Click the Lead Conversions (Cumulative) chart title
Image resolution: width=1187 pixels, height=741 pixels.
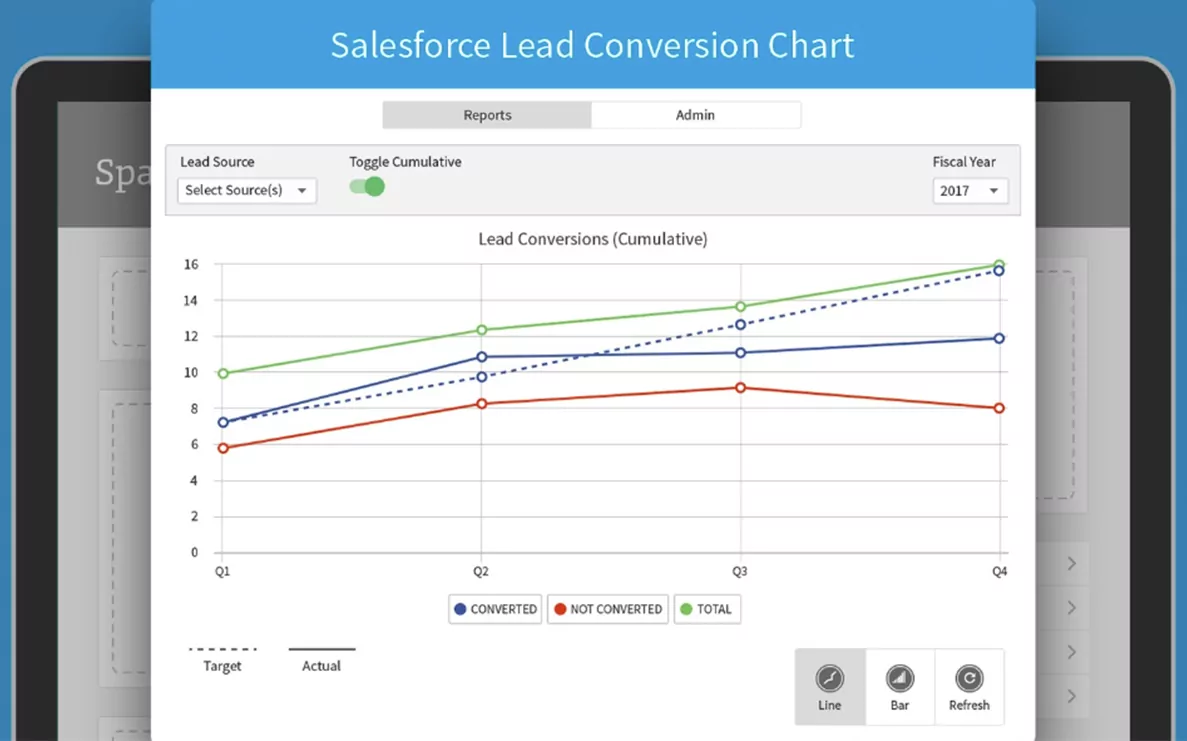click(593, 239)
